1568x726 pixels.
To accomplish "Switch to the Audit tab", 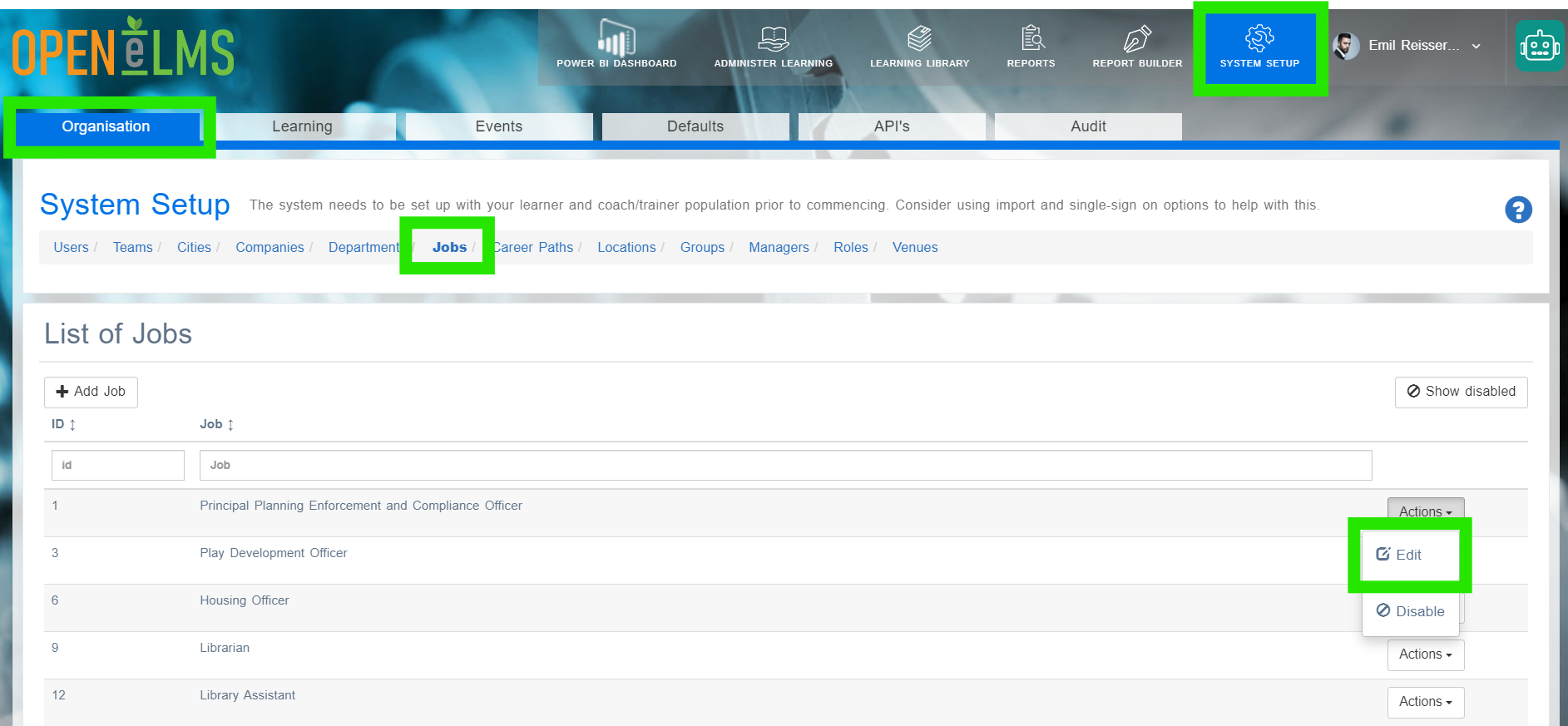I will pyautogui.click(x=1088, y=126).
